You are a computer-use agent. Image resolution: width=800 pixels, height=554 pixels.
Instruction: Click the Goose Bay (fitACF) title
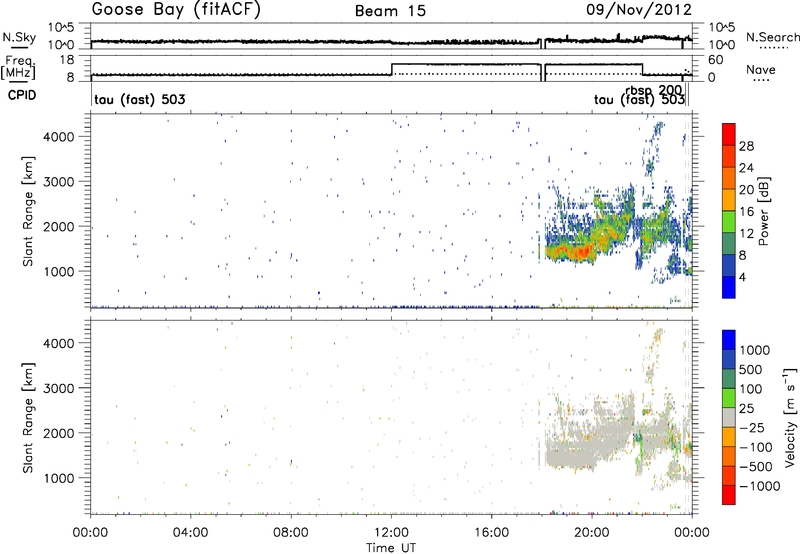point(176,10)
